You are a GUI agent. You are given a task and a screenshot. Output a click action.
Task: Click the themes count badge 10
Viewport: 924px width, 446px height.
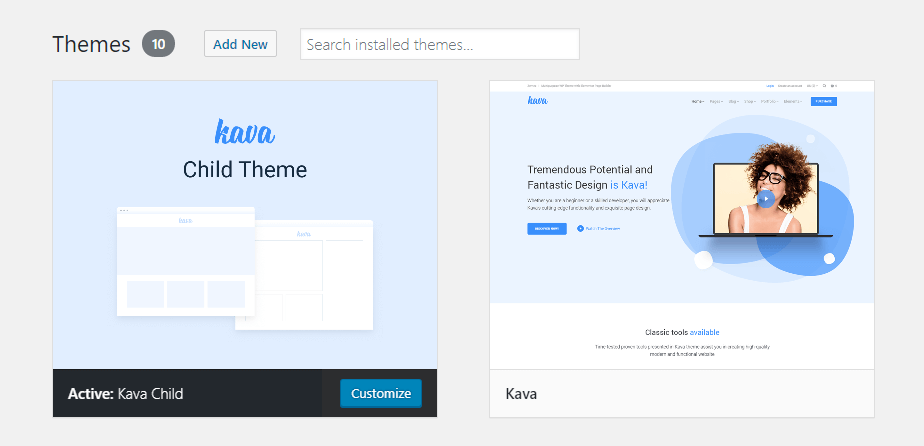click(159, 44)
